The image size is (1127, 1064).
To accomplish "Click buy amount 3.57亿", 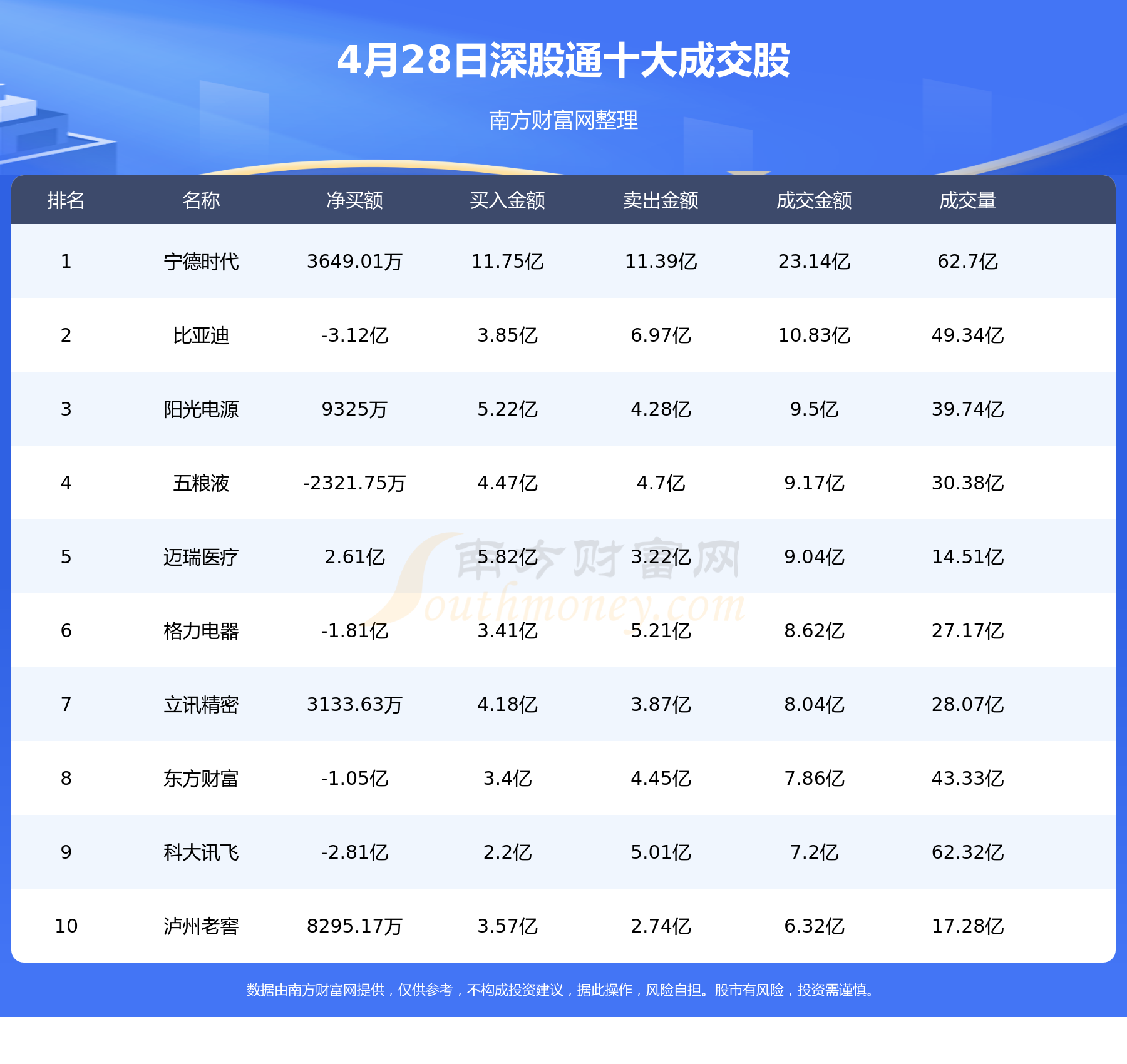I will tap(508, 926).
